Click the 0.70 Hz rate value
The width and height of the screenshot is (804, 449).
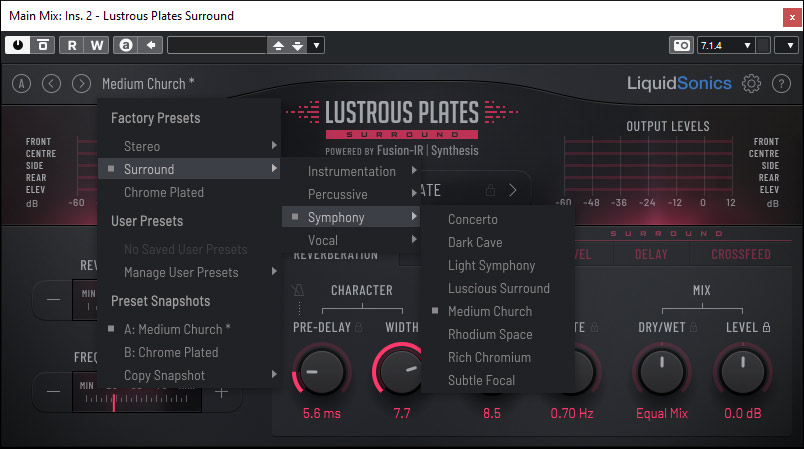[572, 413]
